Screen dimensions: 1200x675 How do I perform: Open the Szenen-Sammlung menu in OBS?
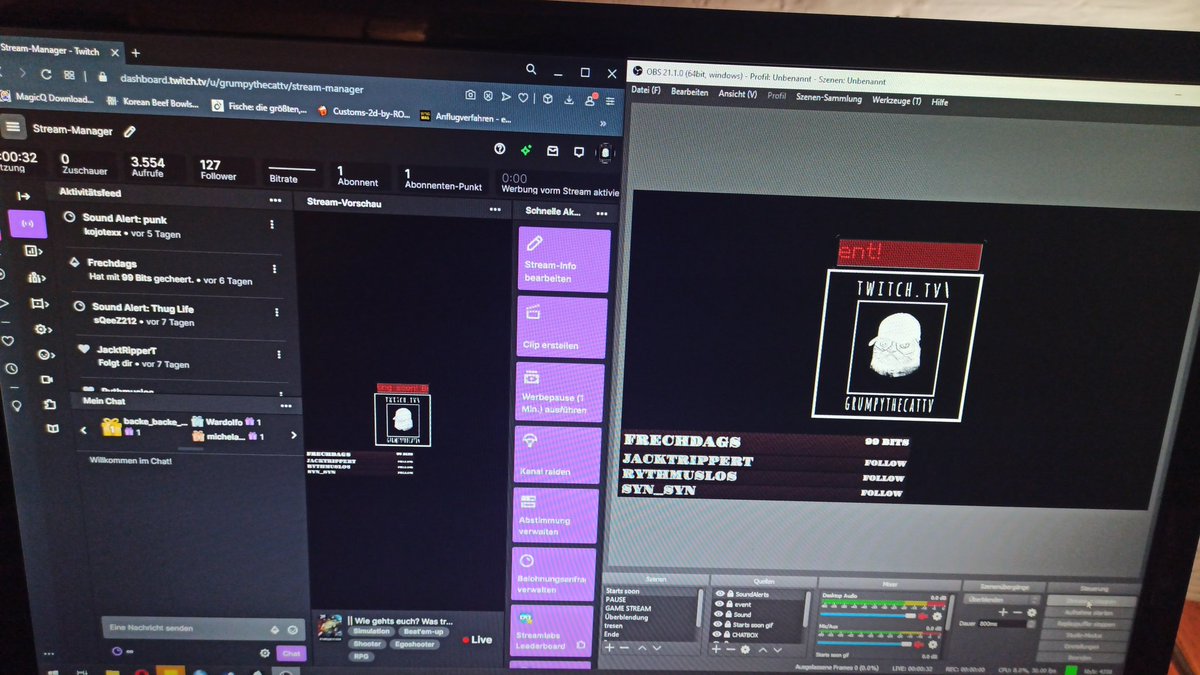pyautogui.click(x=829, y=98)
